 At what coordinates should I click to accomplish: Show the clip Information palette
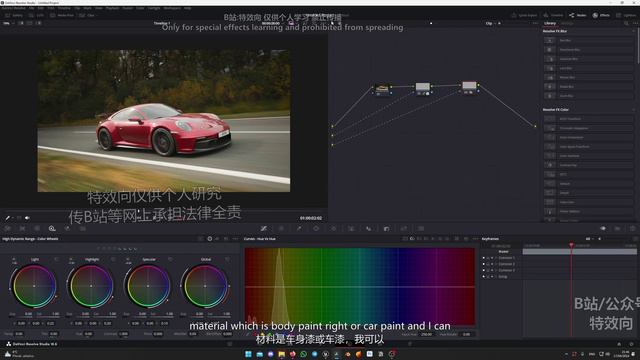click(x=633, y=229)
